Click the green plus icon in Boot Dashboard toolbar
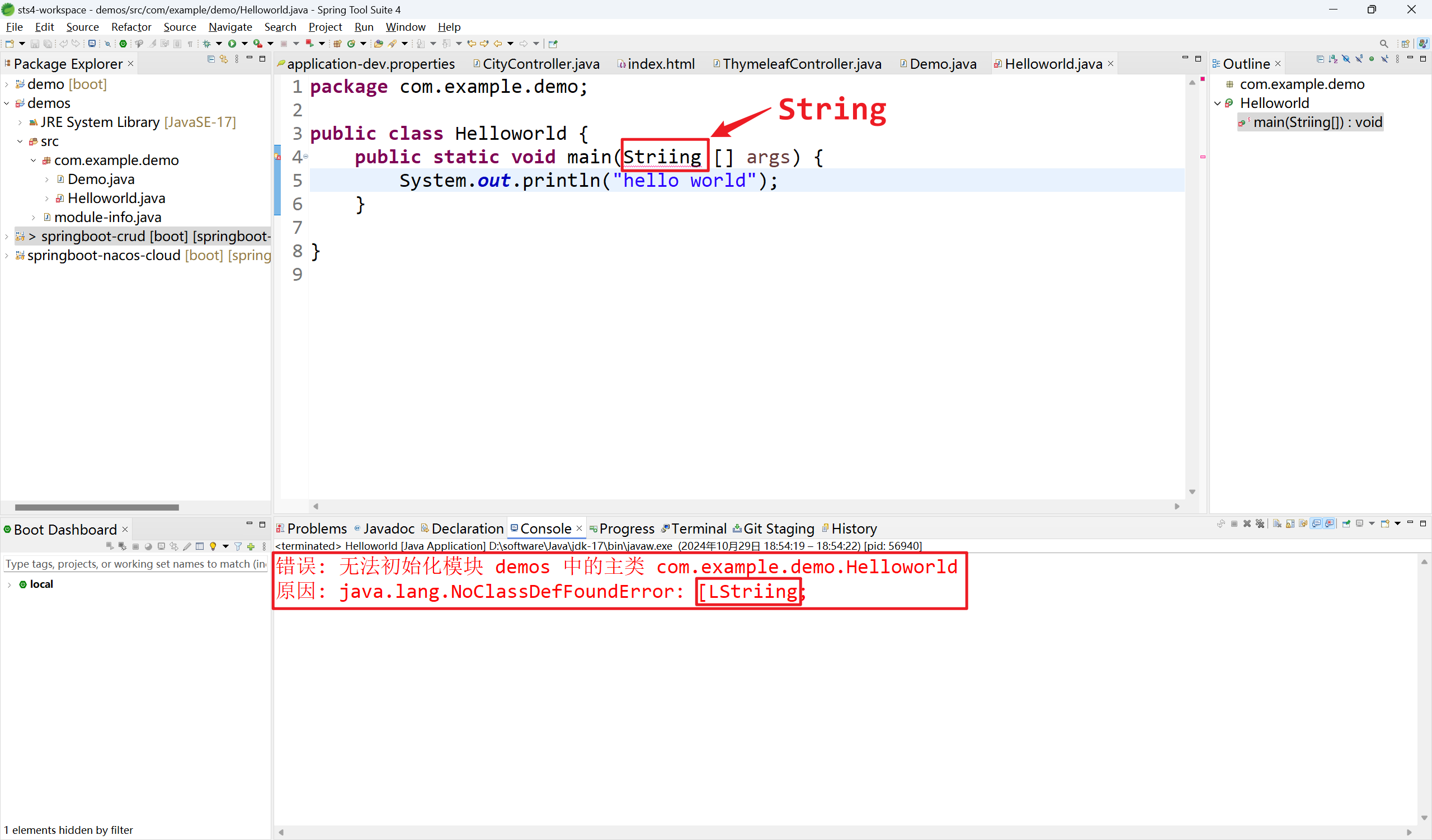 tap(251, 546)
